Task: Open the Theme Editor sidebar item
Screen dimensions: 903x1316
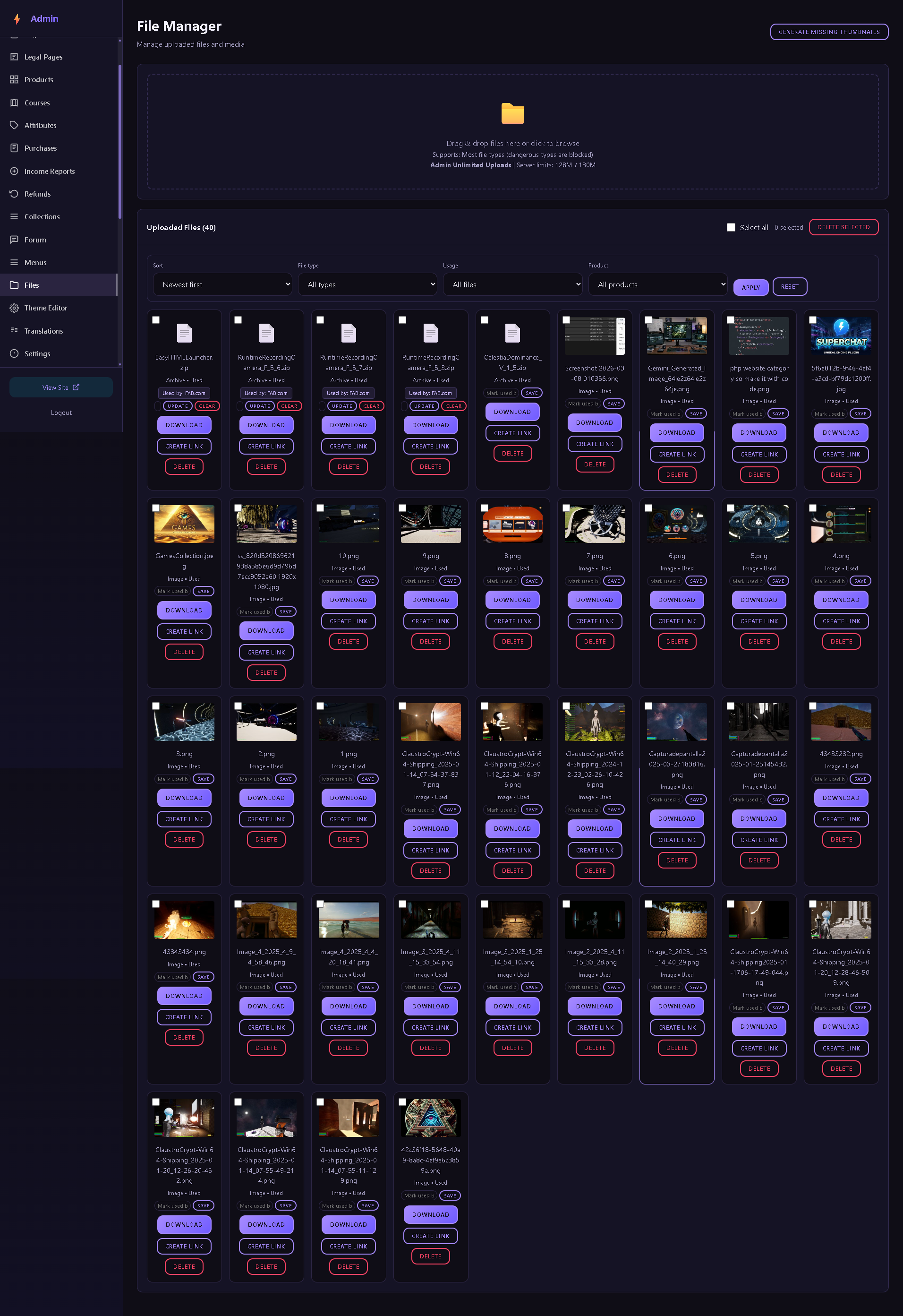Action: [58, 308]
